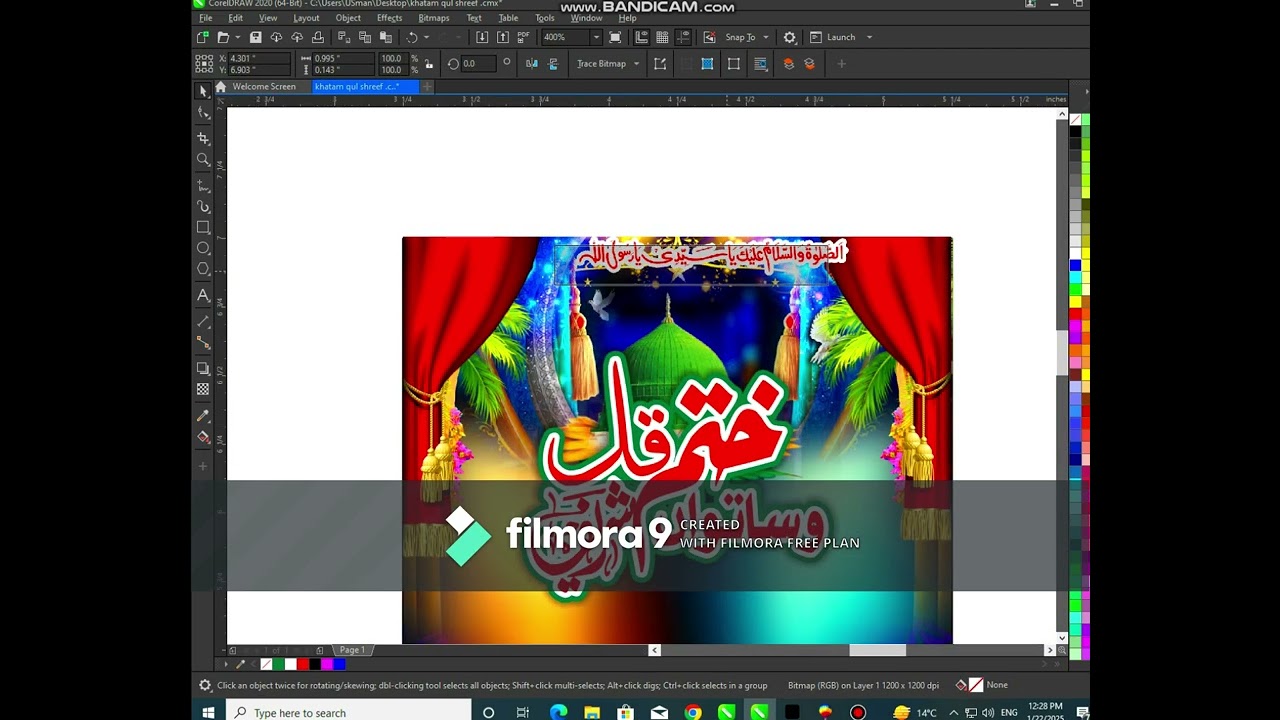
Task: Expand the Trace Bitmap dropdown
Action: point(636,63)
